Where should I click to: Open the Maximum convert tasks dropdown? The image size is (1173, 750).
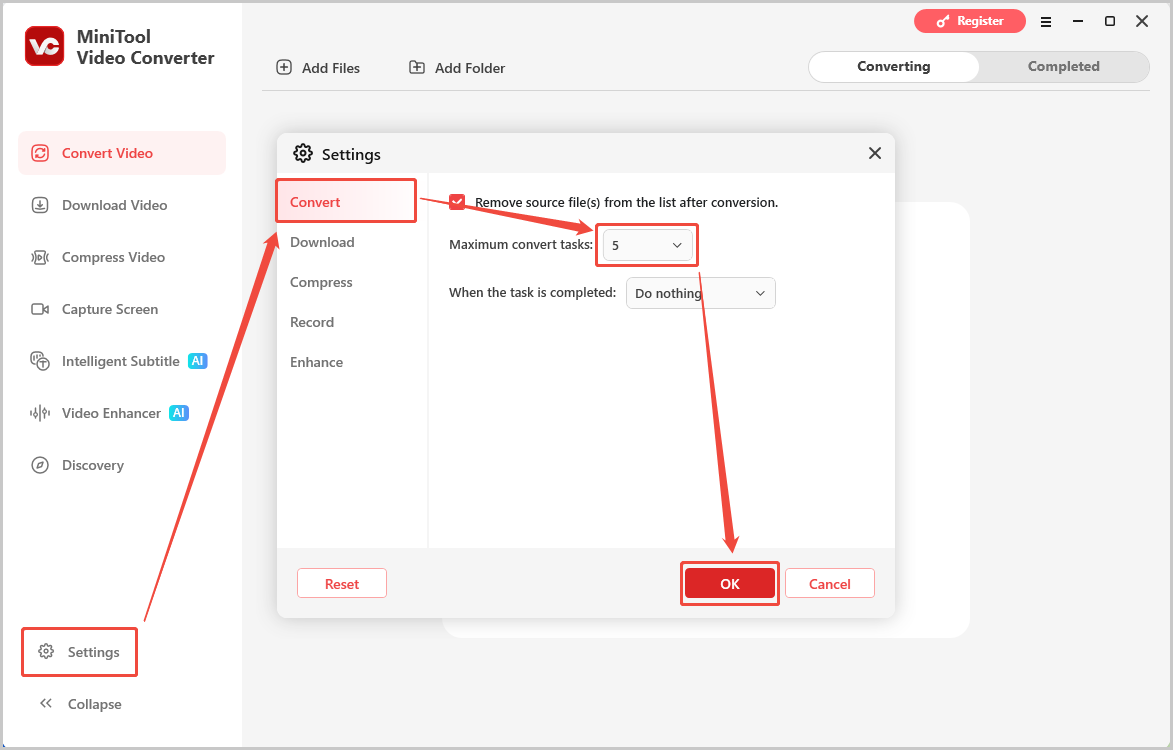pos(648,245)
